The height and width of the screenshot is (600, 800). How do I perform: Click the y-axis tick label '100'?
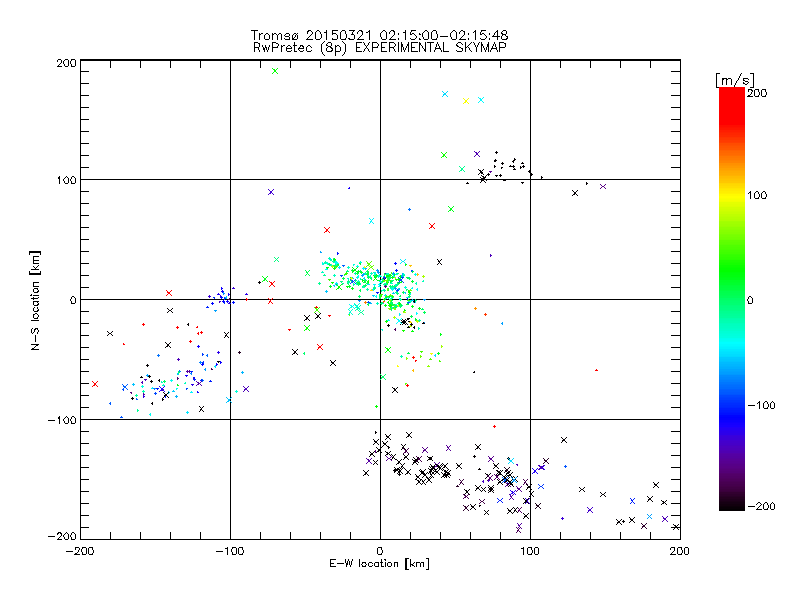coord(66,180)
